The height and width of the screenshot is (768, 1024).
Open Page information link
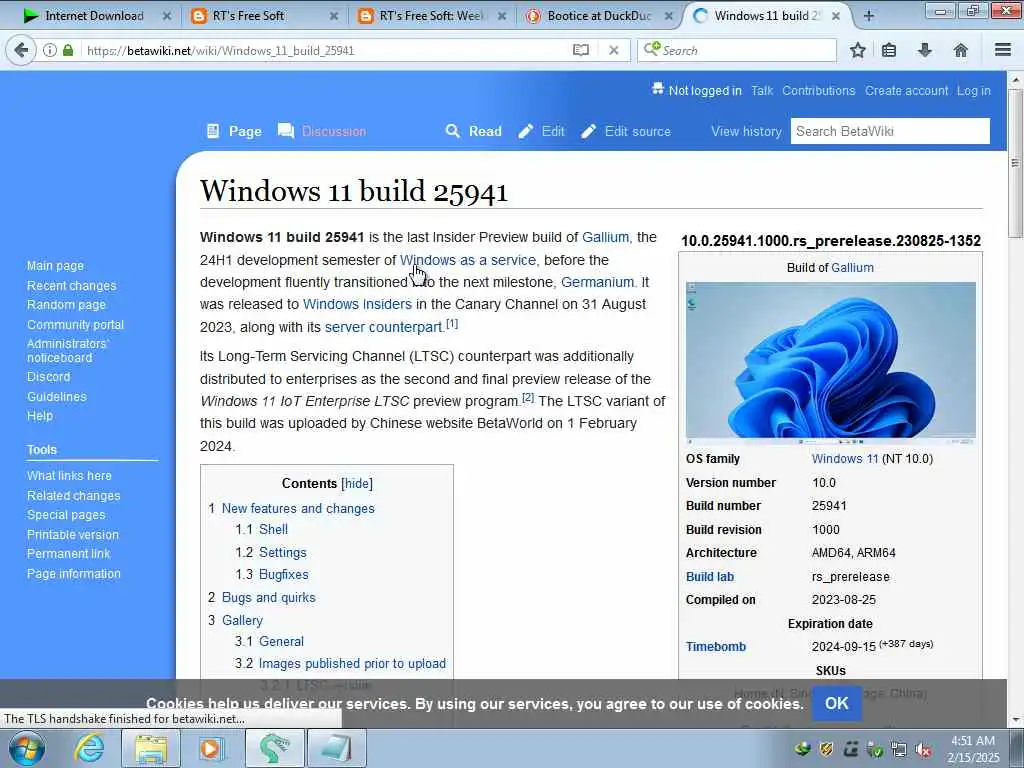[x=74, y=573]
